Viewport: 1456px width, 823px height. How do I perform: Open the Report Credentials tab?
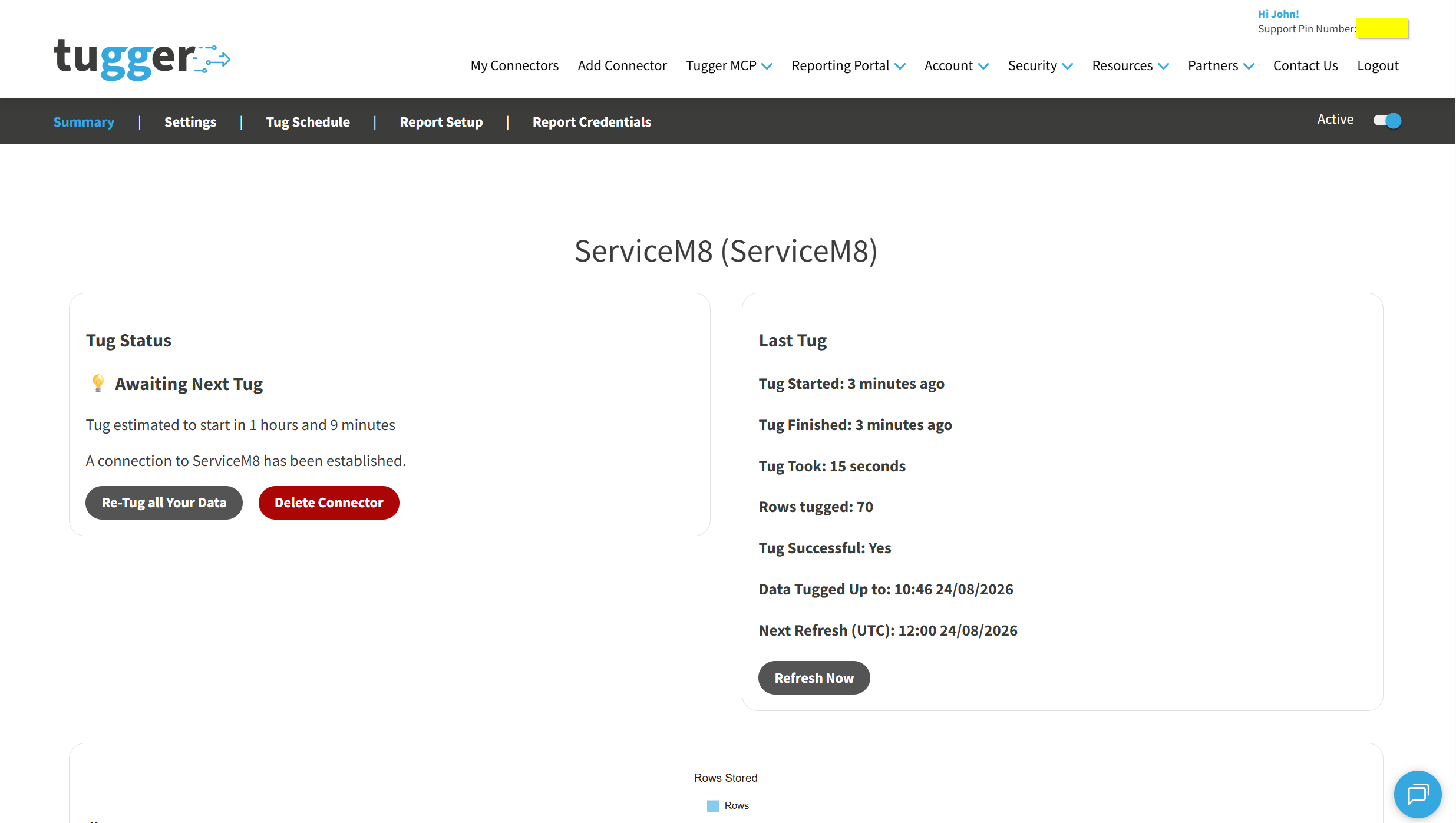[592, 122]
